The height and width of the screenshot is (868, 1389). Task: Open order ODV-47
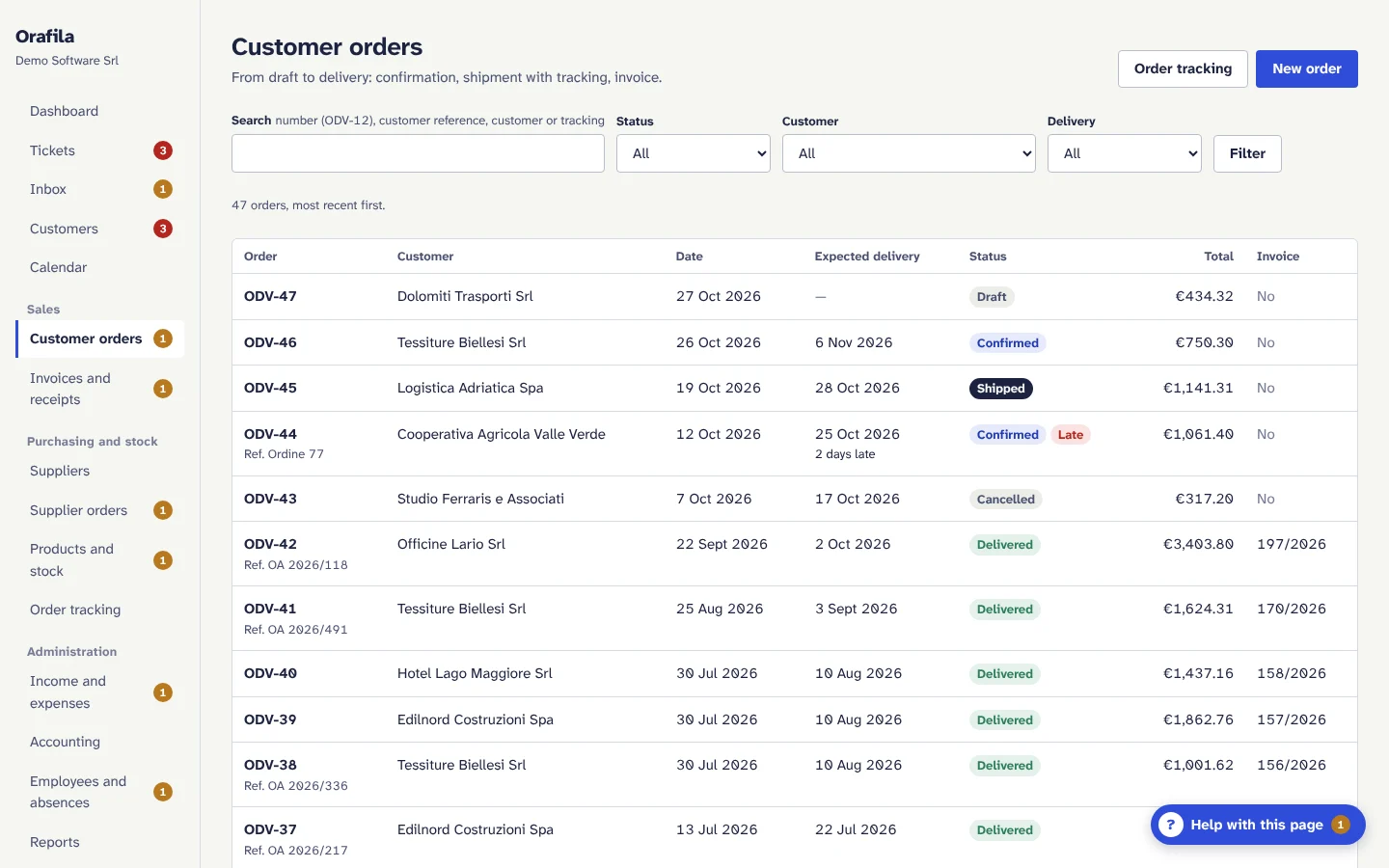270,296
